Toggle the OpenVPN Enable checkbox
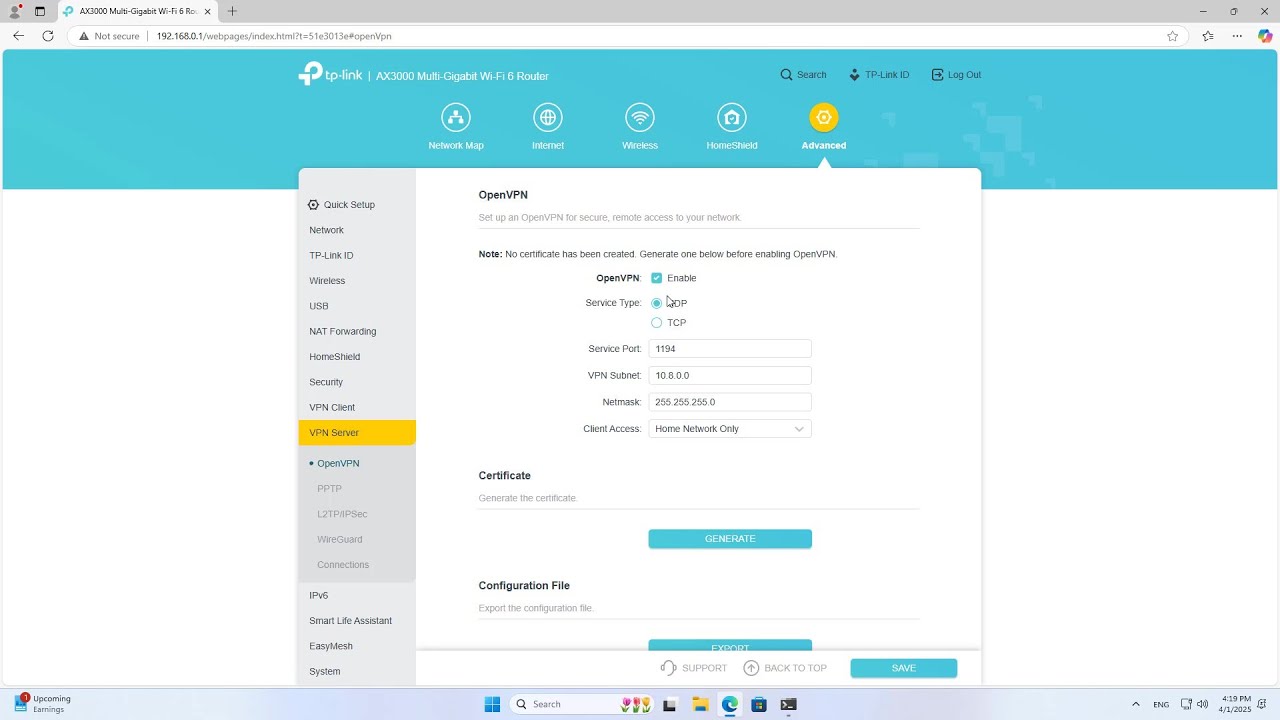This screenshot has height=720, width=1280. tap(656, 278)
